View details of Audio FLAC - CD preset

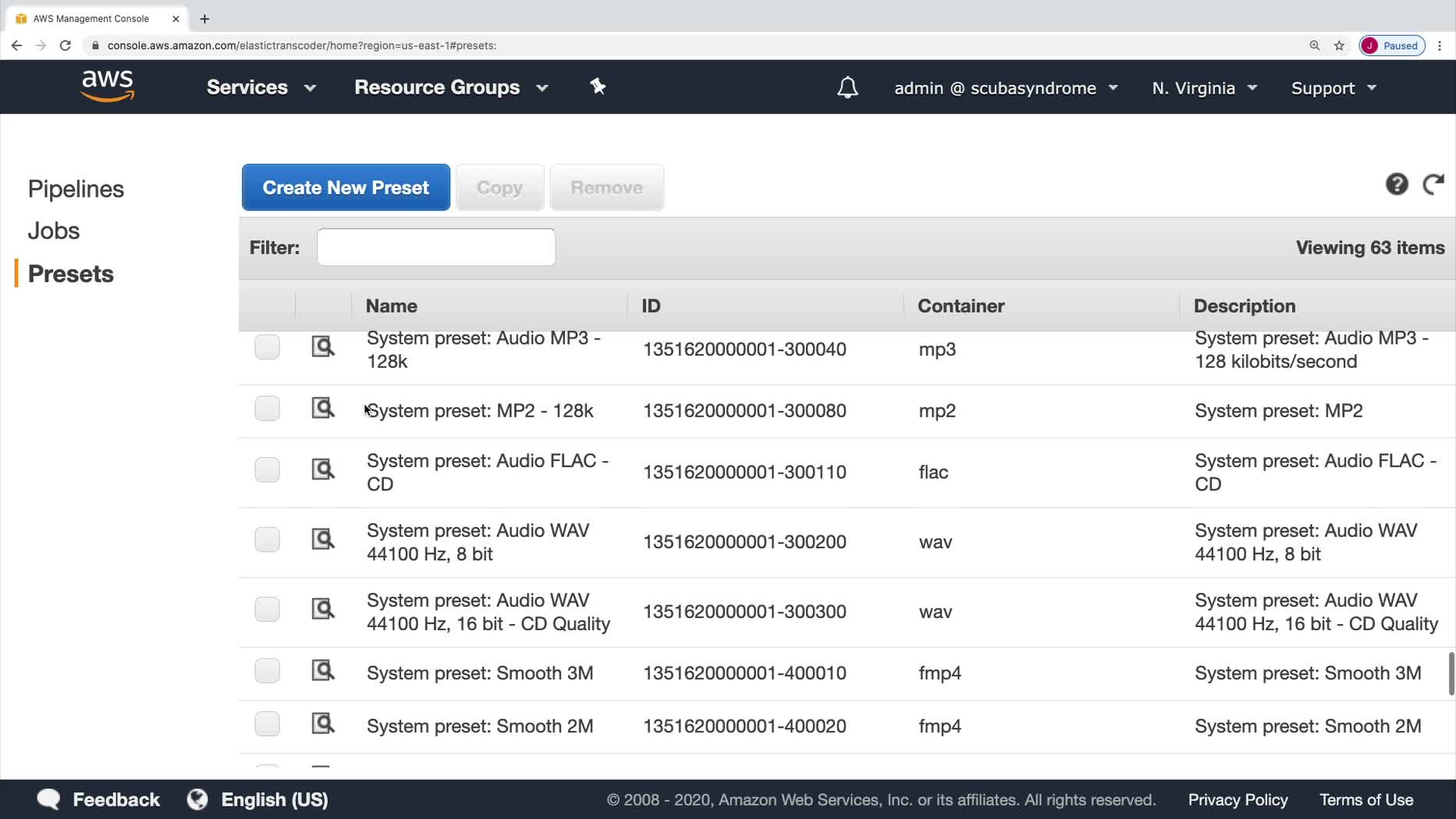tap(322, 469)
